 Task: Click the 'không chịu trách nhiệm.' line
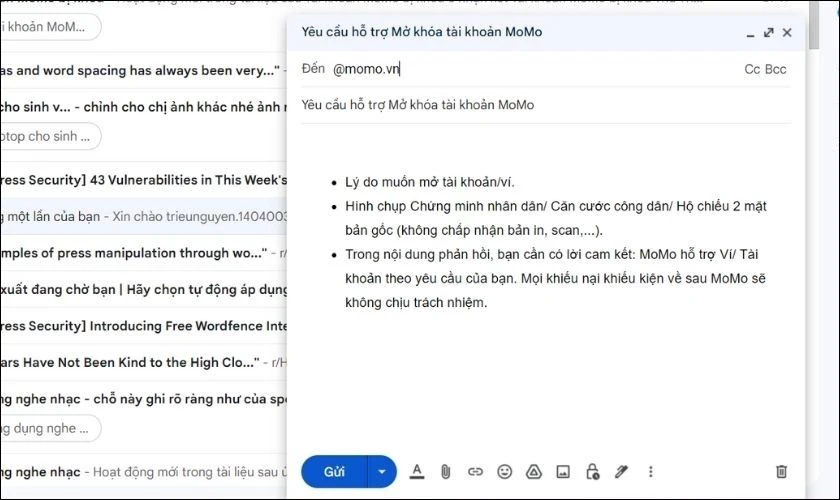[x=416, y=303]
